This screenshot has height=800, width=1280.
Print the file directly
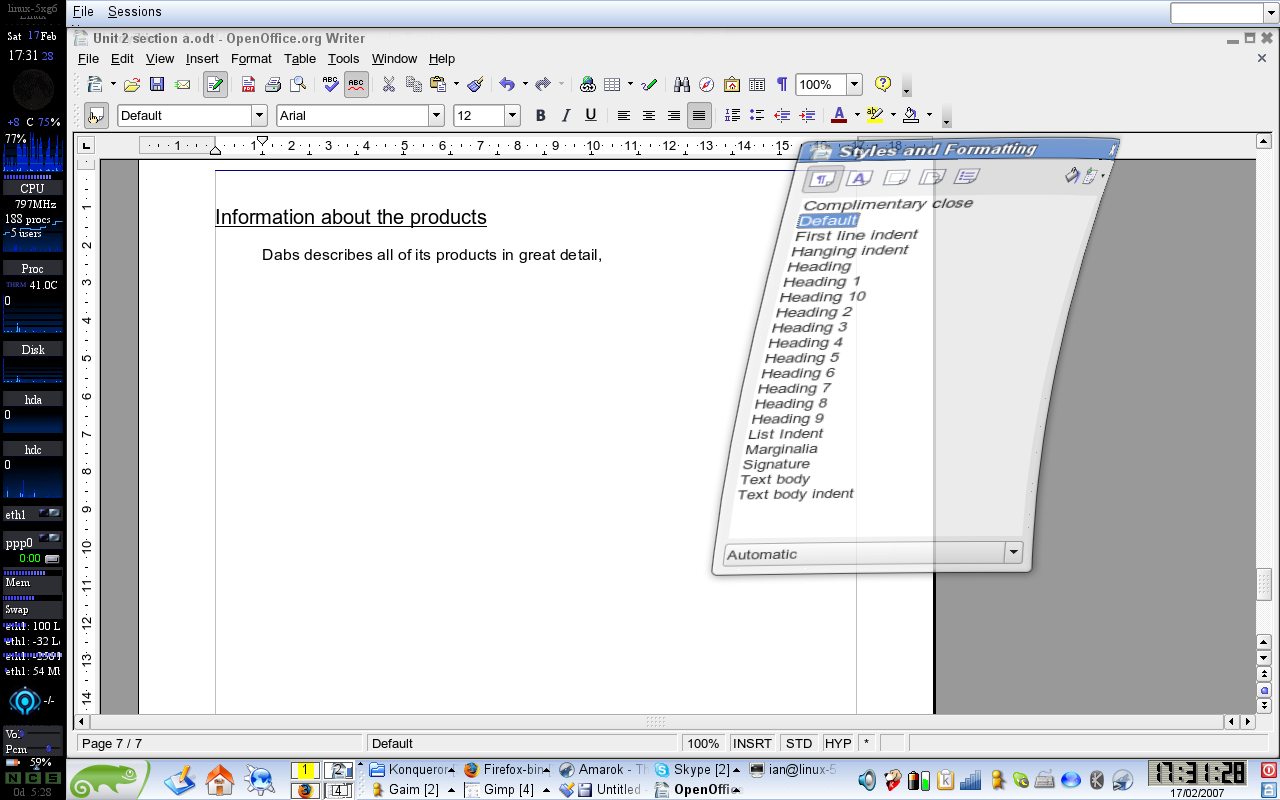[272, 85]
